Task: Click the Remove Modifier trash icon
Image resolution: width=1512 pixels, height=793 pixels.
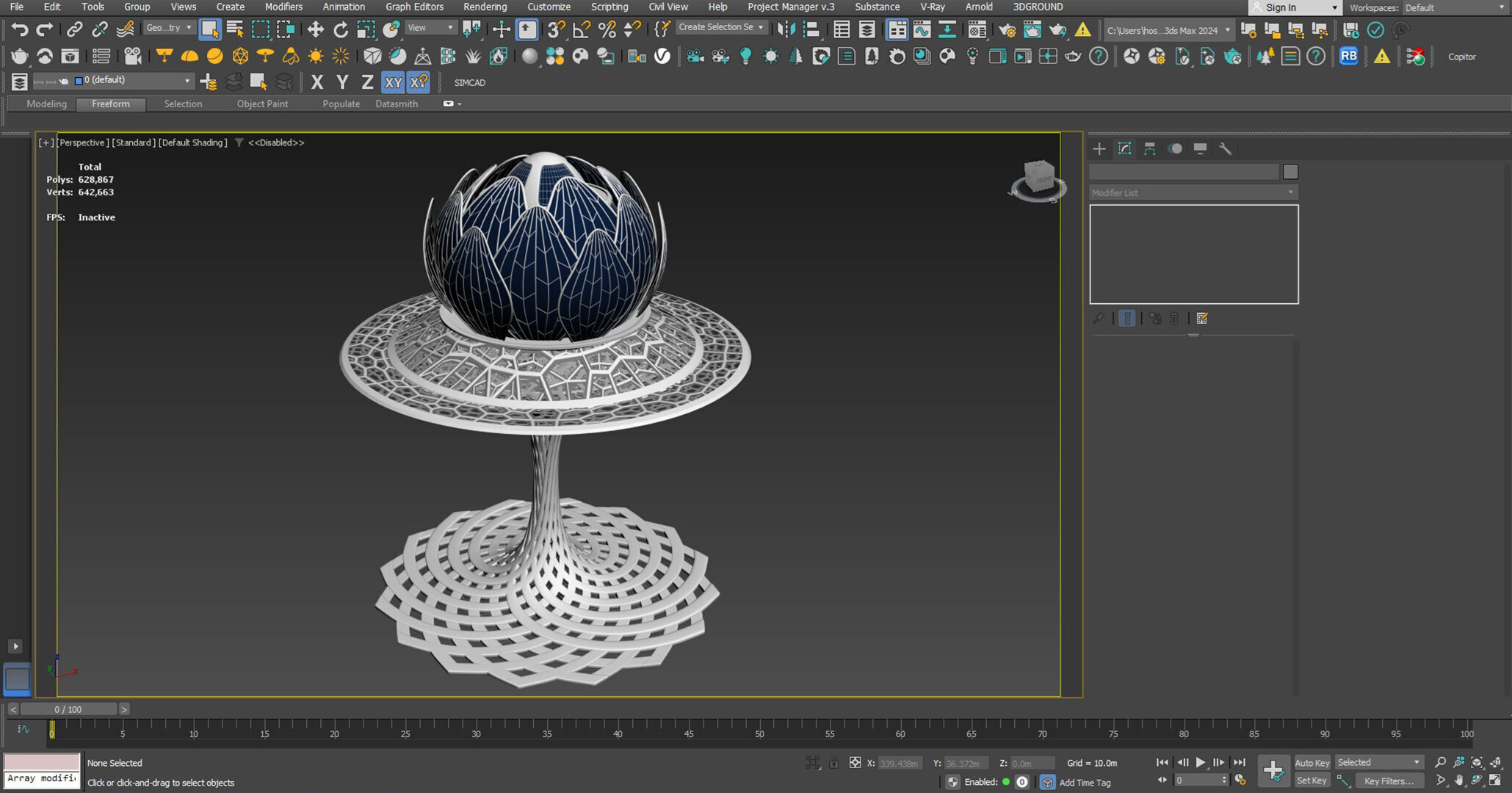Action: 1174,318
